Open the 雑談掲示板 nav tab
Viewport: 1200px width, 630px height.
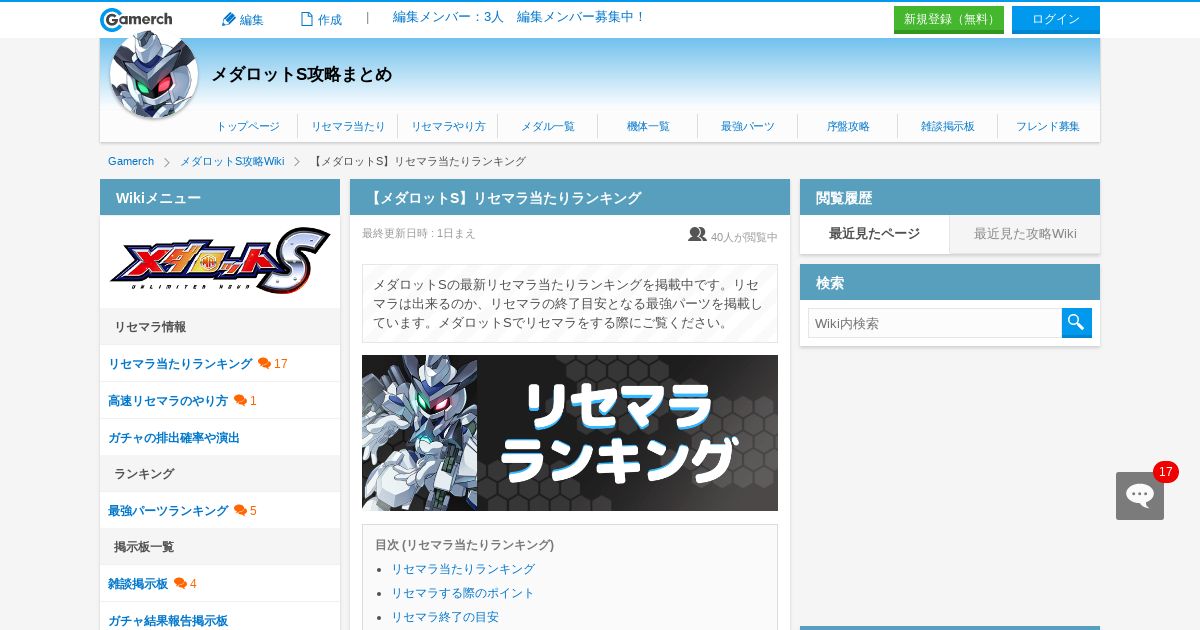point(948,126)
